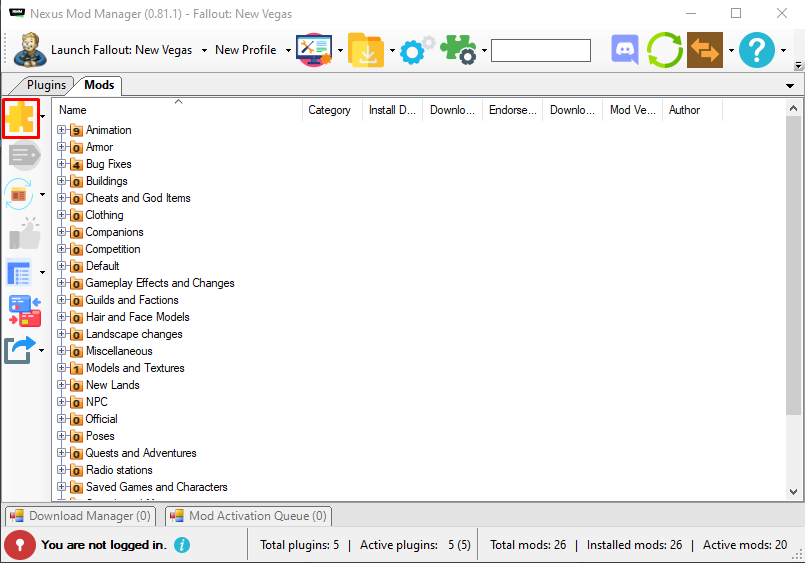Open the tab list dropdown arrow at right
805x563 pixels.
coord(790,86)
